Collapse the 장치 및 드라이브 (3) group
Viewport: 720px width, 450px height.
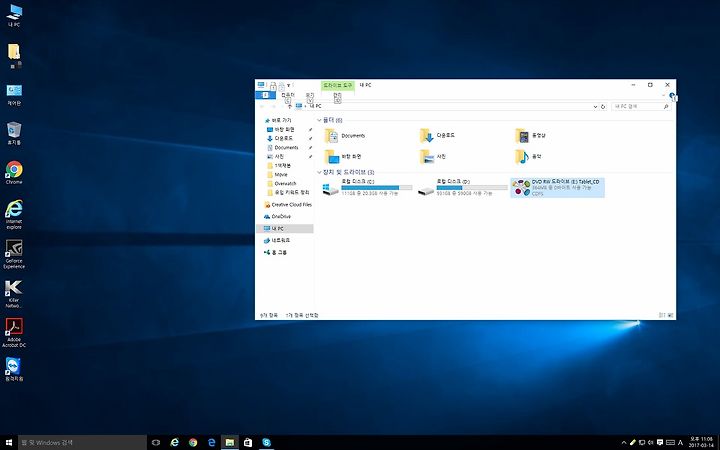[319, 172]
